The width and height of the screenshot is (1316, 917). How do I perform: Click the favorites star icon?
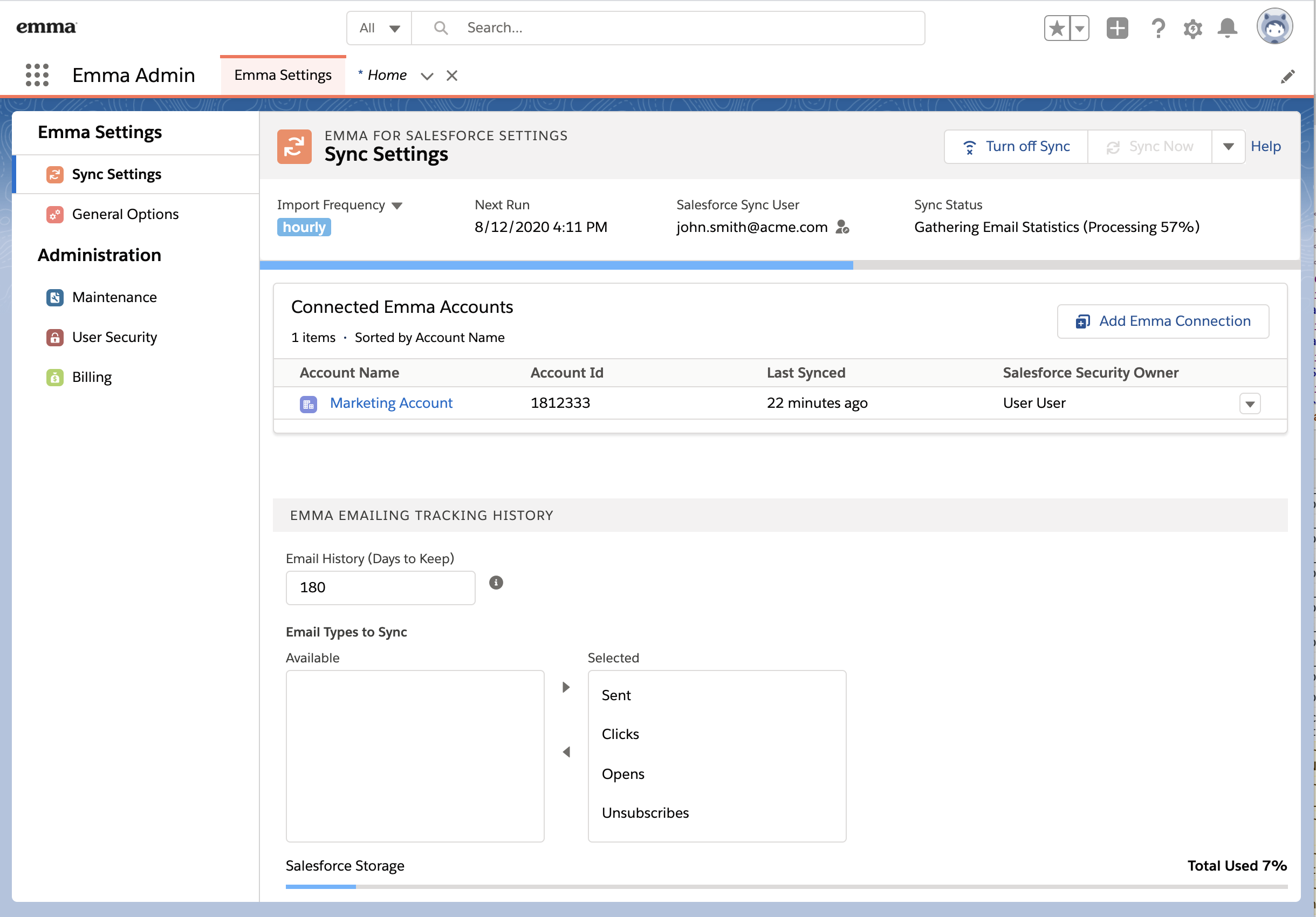1057,28
